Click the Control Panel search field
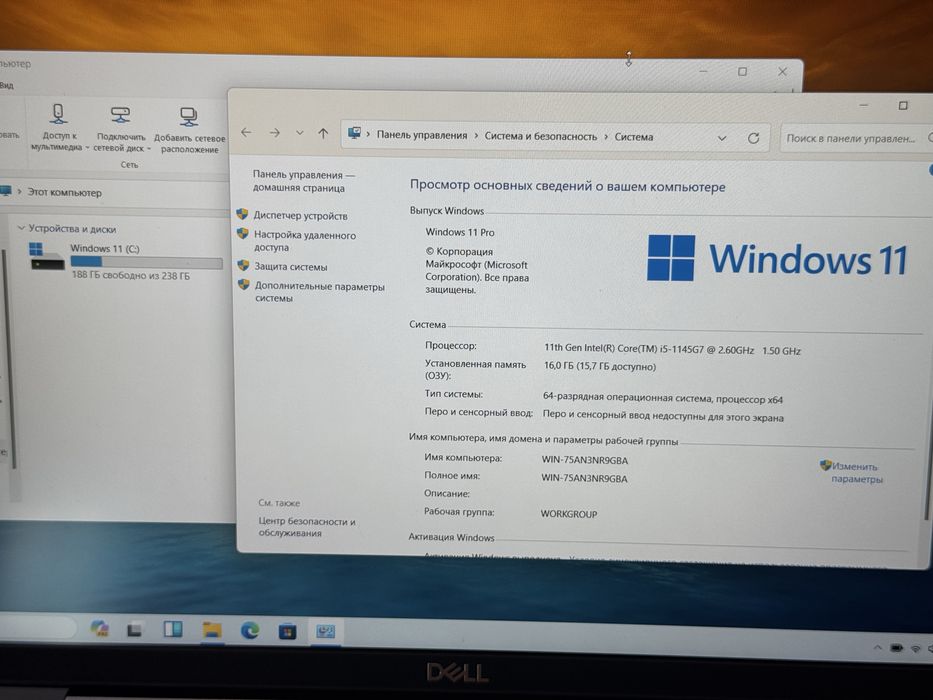The width and height of the screenshot is (933, 700). [856, 138]
